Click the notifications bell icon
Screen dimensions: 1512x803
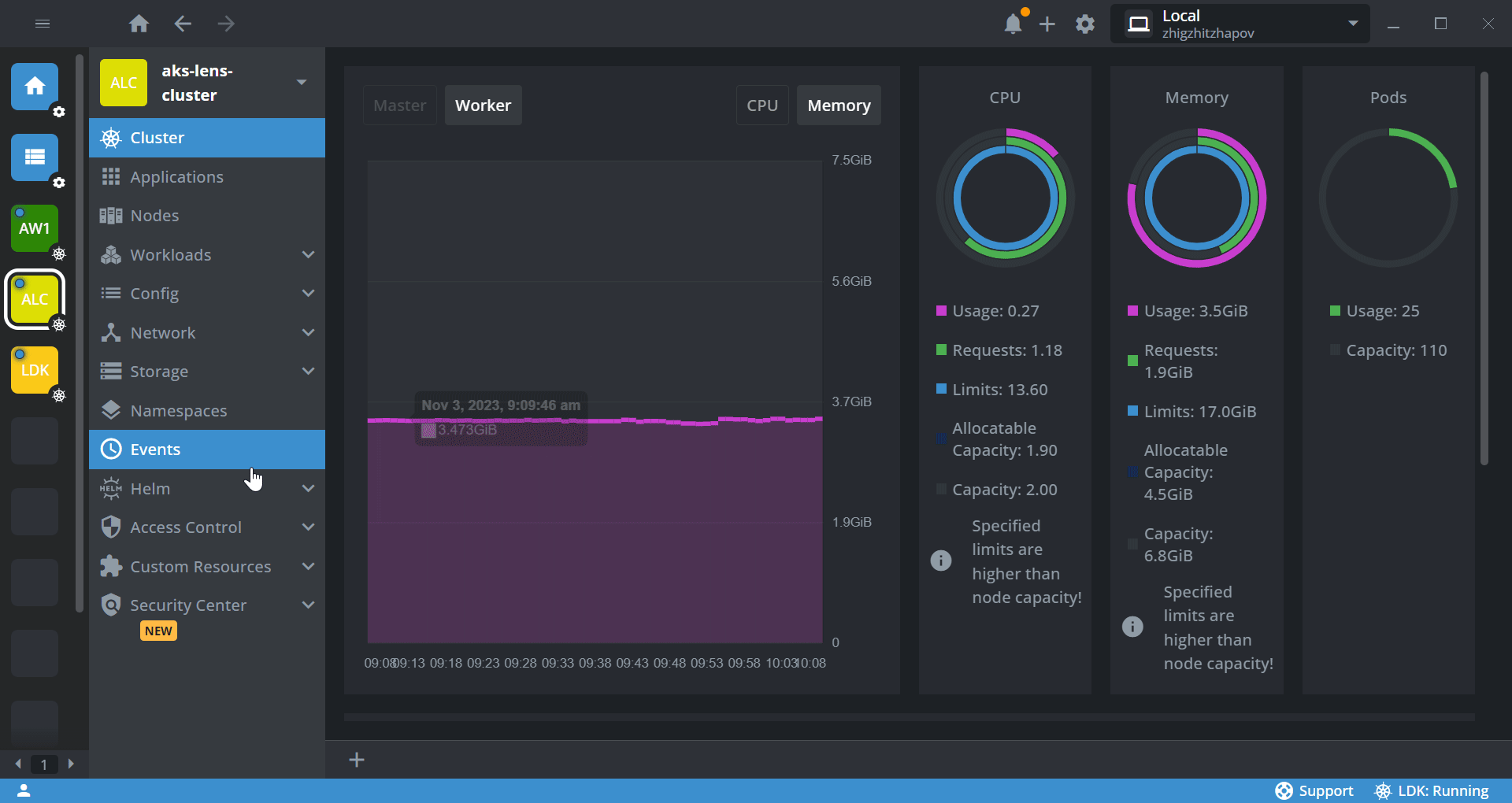1014,24
